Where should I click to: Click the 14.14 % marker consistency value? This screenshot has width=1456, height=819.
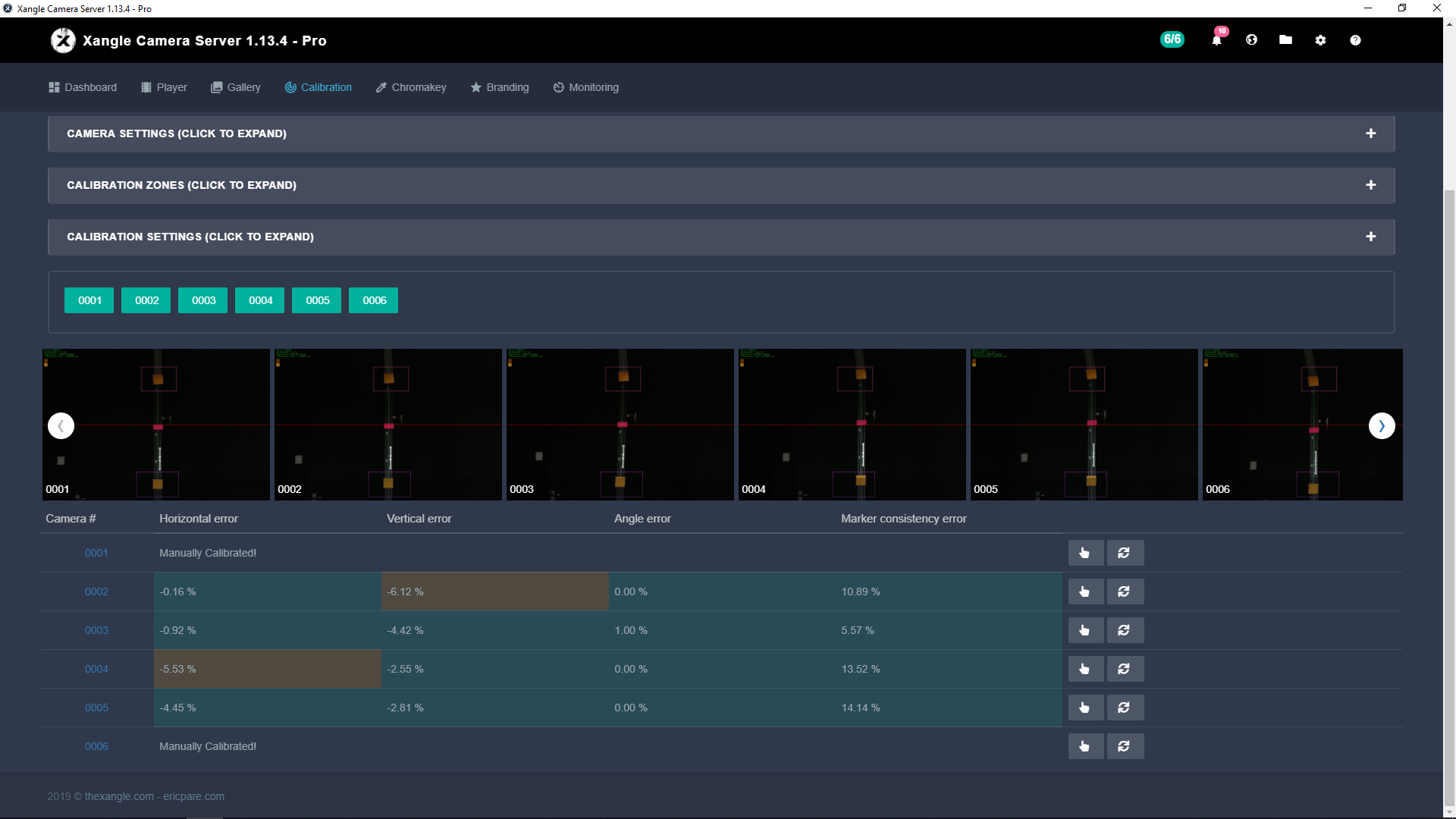[x=861, y=708]
